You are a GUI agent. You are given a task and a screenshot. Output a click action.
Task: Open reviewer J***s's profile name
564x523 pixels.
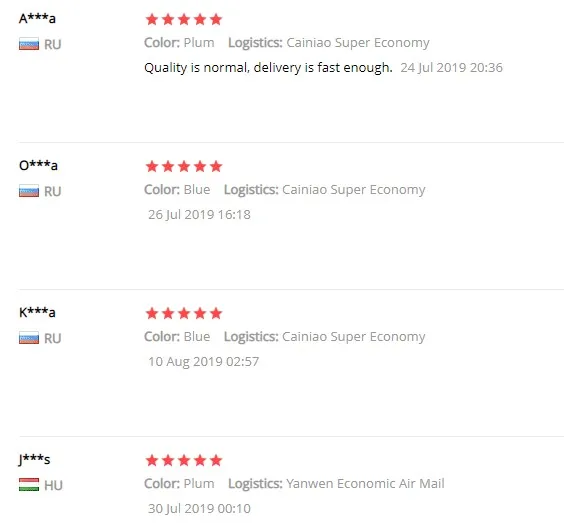tap(35, 459)
